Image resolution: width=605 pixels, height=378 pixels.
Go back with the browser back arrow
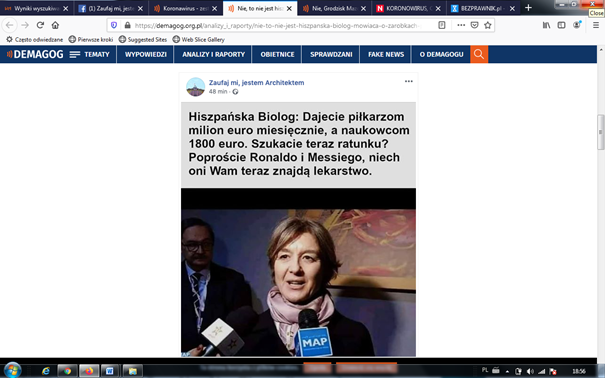click(x=10, y=25)
